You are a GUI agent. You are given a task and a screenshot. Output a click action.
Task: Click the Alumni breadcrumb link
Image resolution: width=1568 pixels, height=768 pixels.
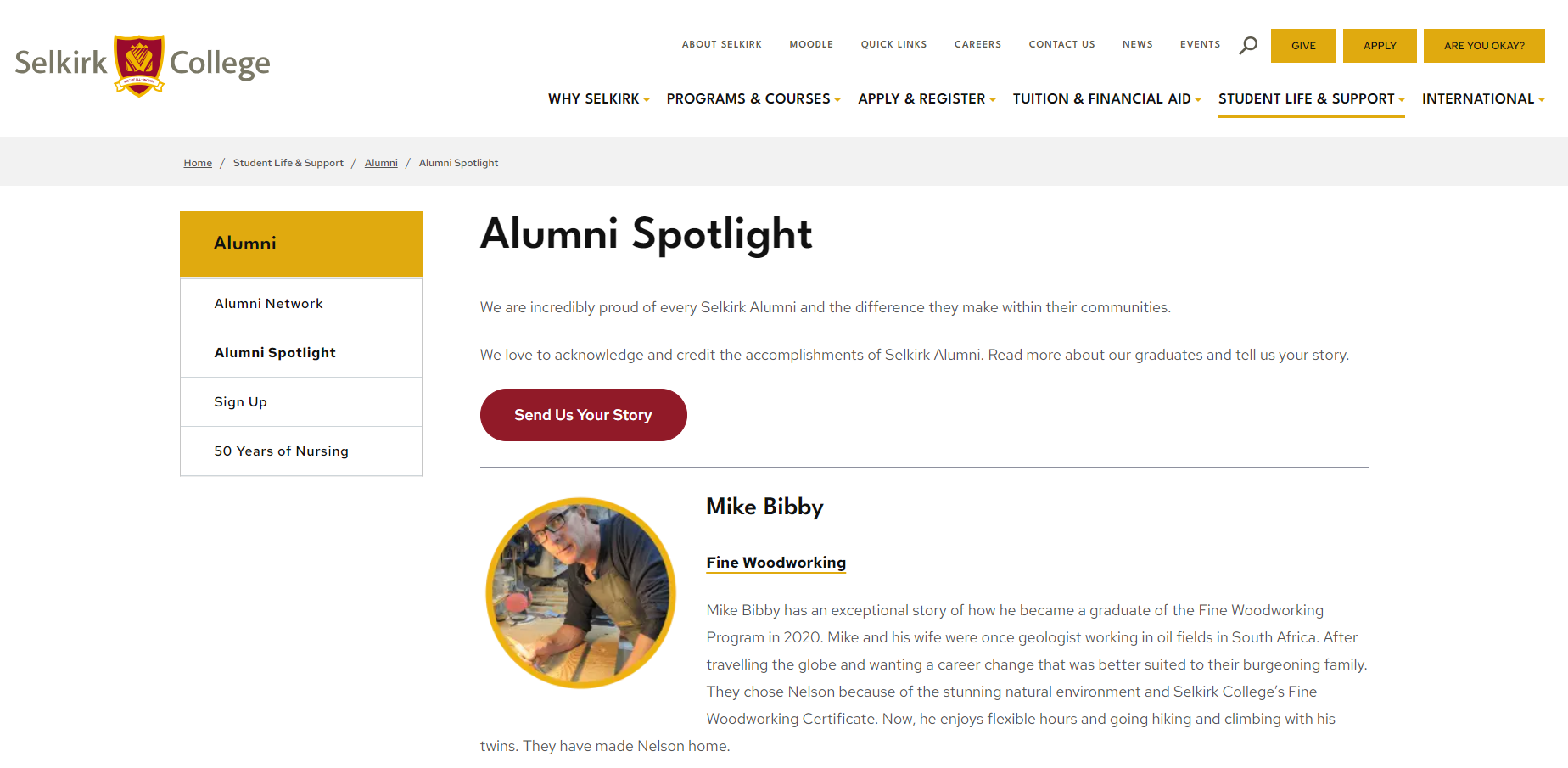(381, 163)
